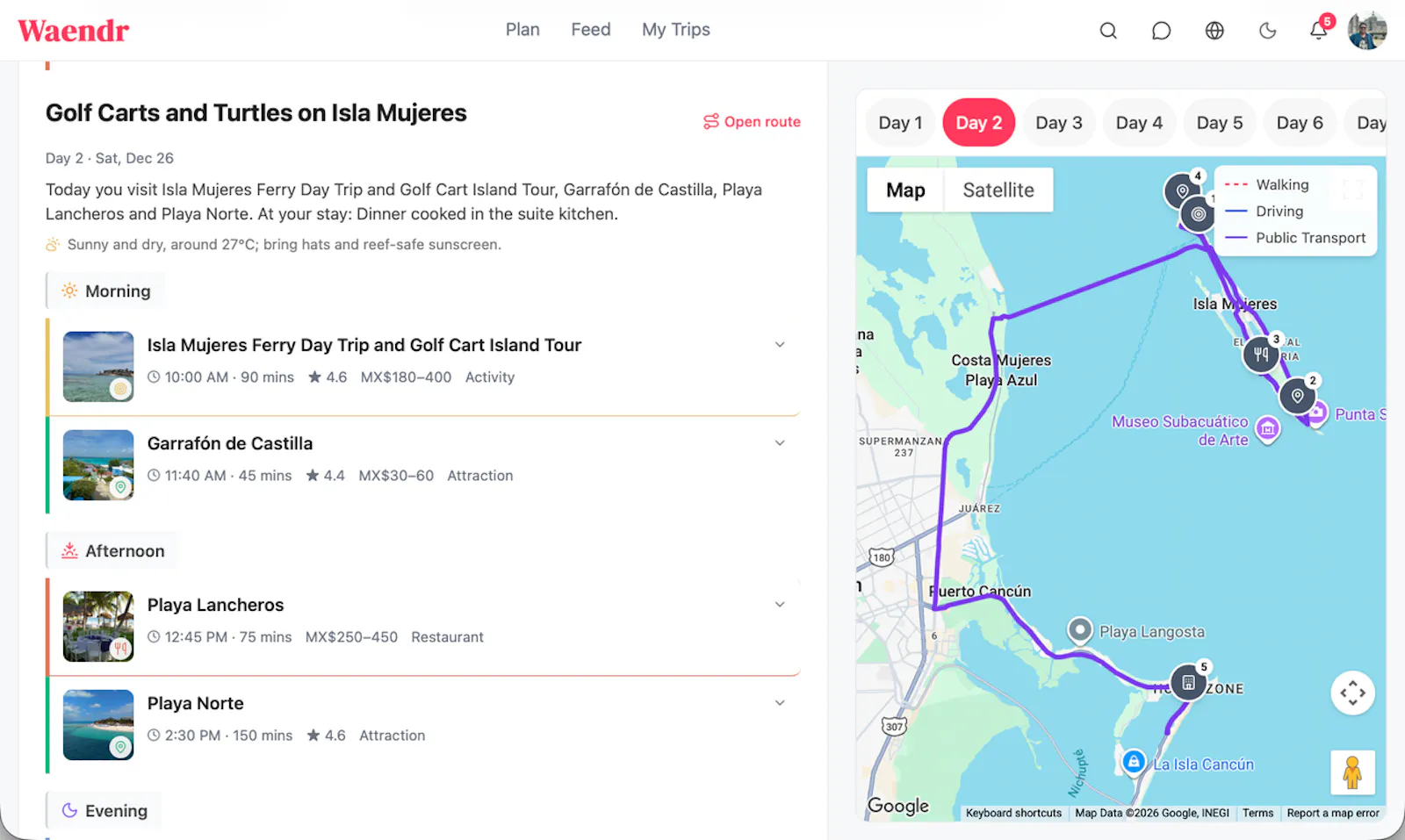
Task: Click the map pan control icon
Action: click(1352, 693)
